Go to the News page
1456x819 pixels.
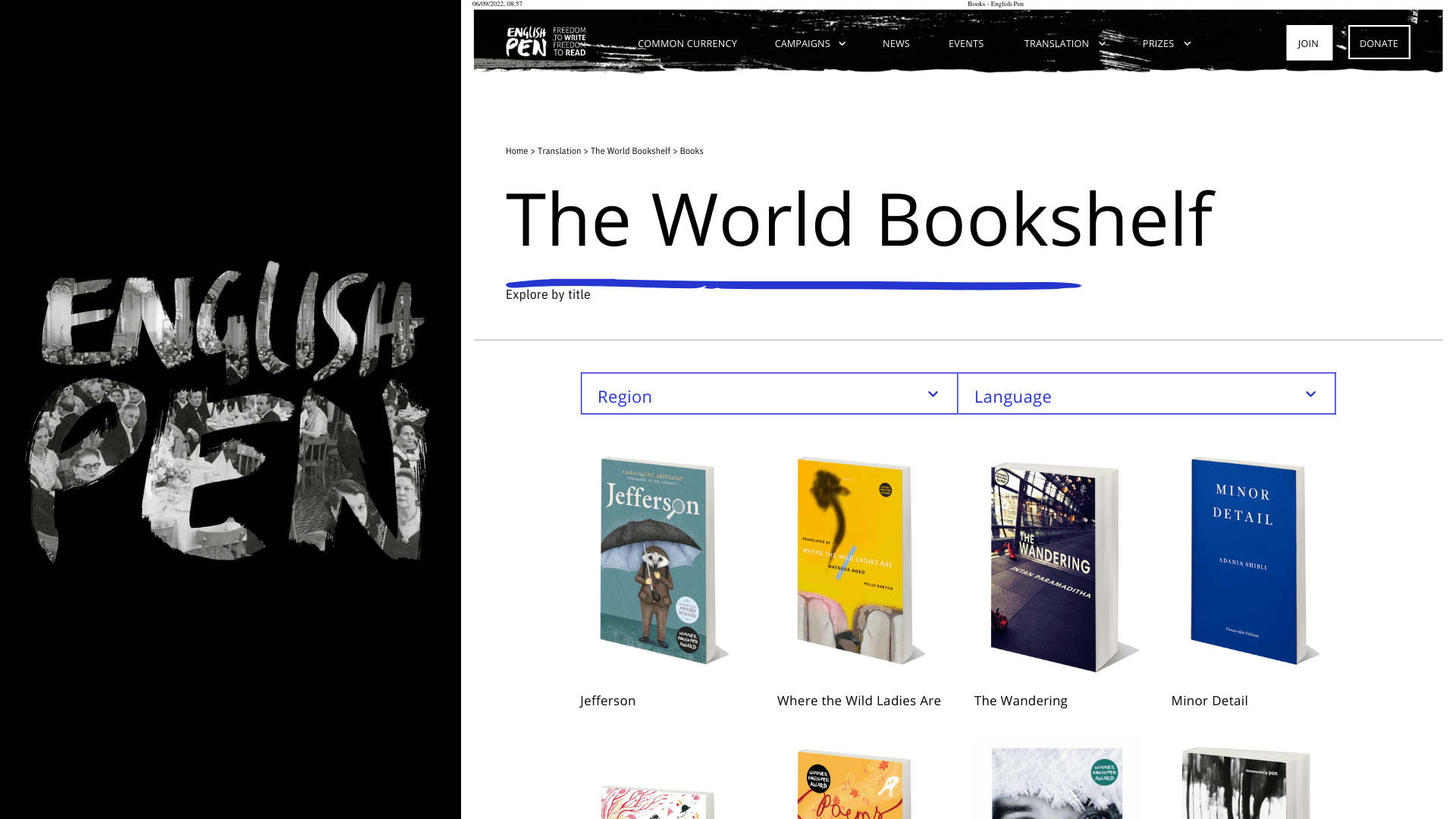tap(896, 43)
